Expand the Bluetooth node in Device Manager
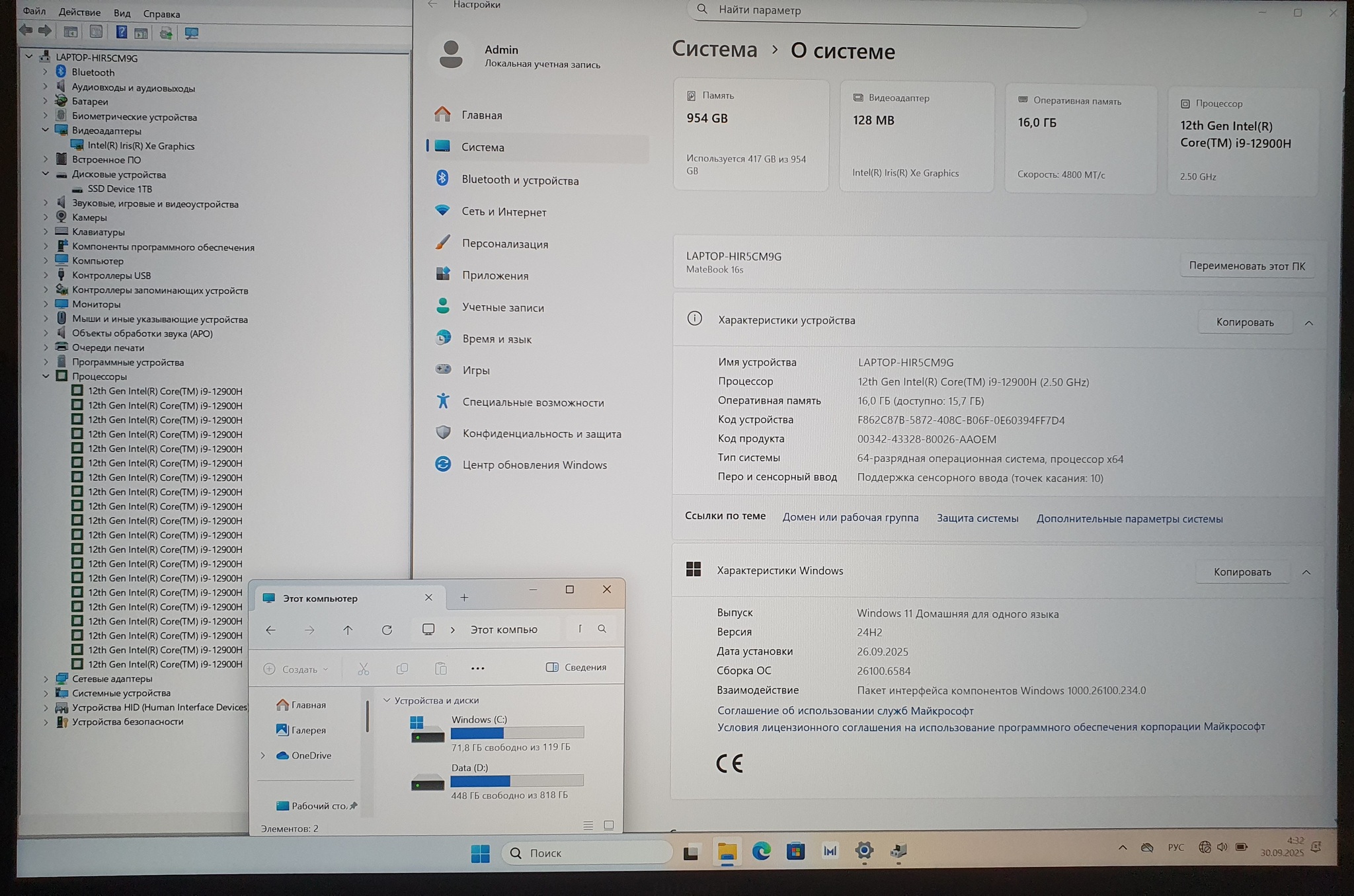The height and width of the screenshot is (896, 1354). pyautogui.click(x=45, y=71)
